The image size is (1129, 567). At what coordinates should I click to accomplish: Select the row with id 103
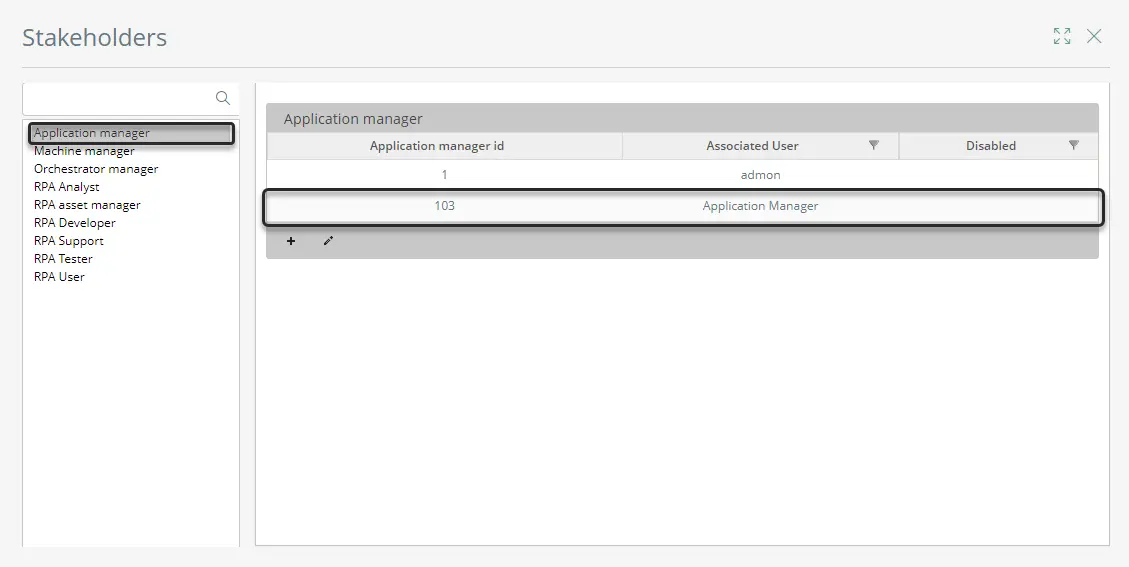[x=683, y=206]
